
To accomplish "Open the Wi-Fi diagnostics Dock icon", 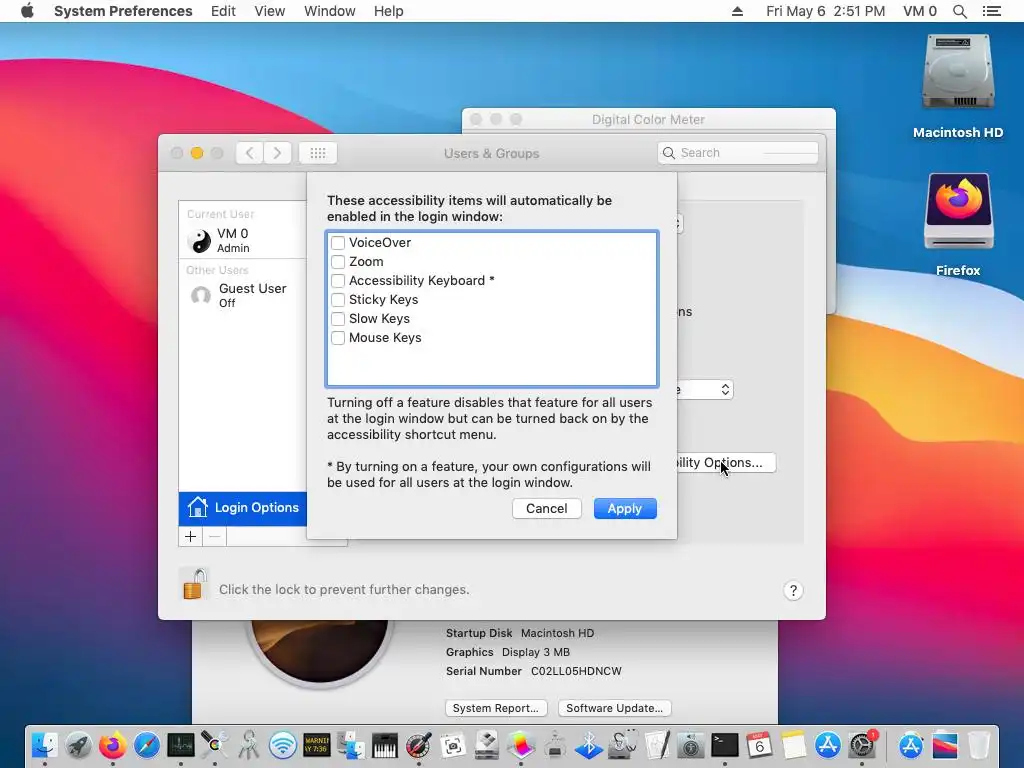I will point(283,745).
